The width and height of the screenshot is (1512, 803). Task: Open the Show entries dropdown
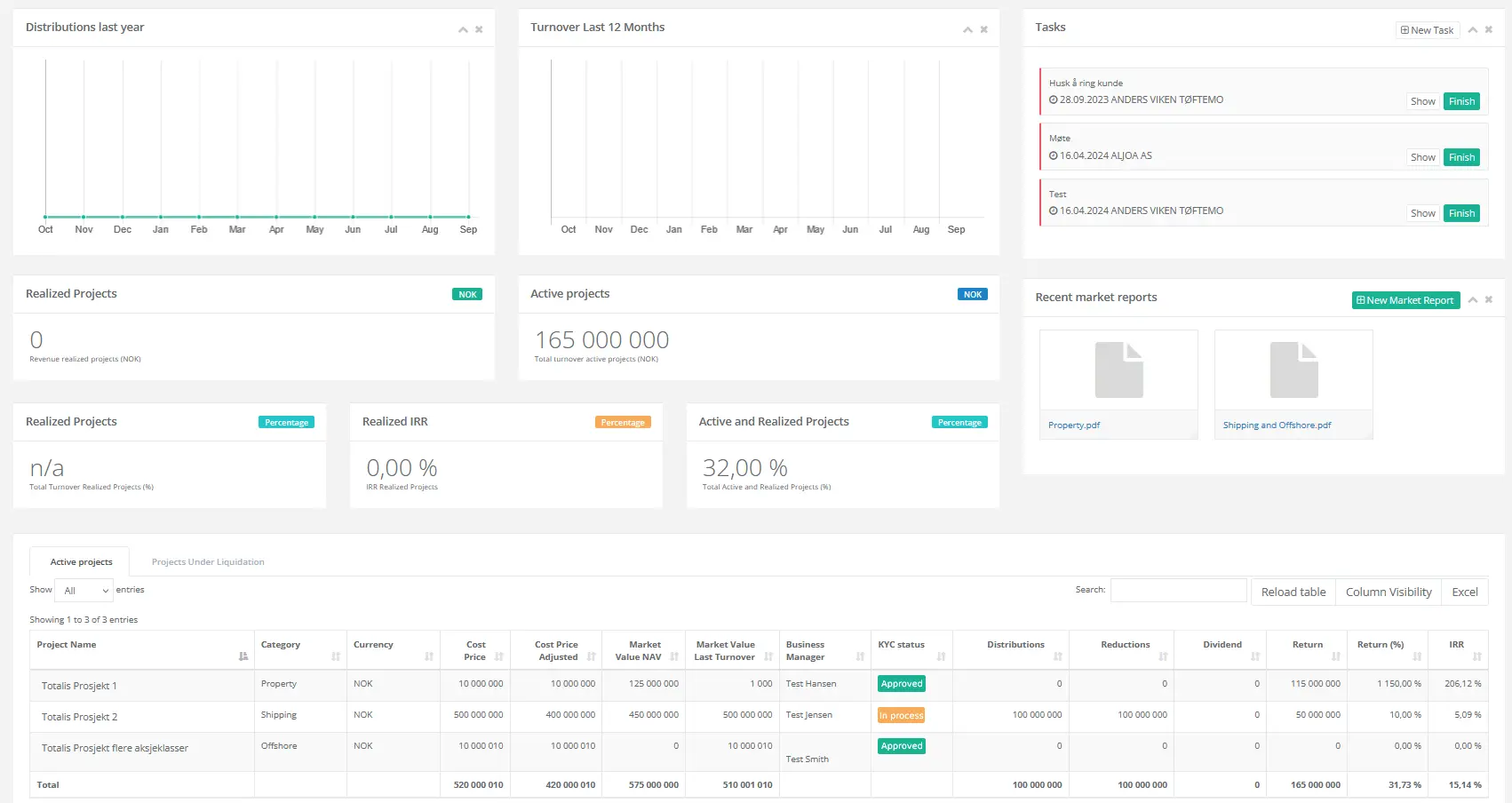pyautogui.click(x=84, y=591)
